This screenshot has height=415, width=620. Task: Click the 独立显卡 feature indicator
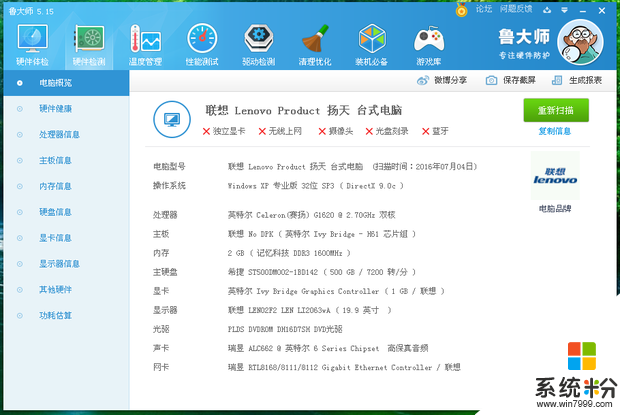tap(224, 131)
